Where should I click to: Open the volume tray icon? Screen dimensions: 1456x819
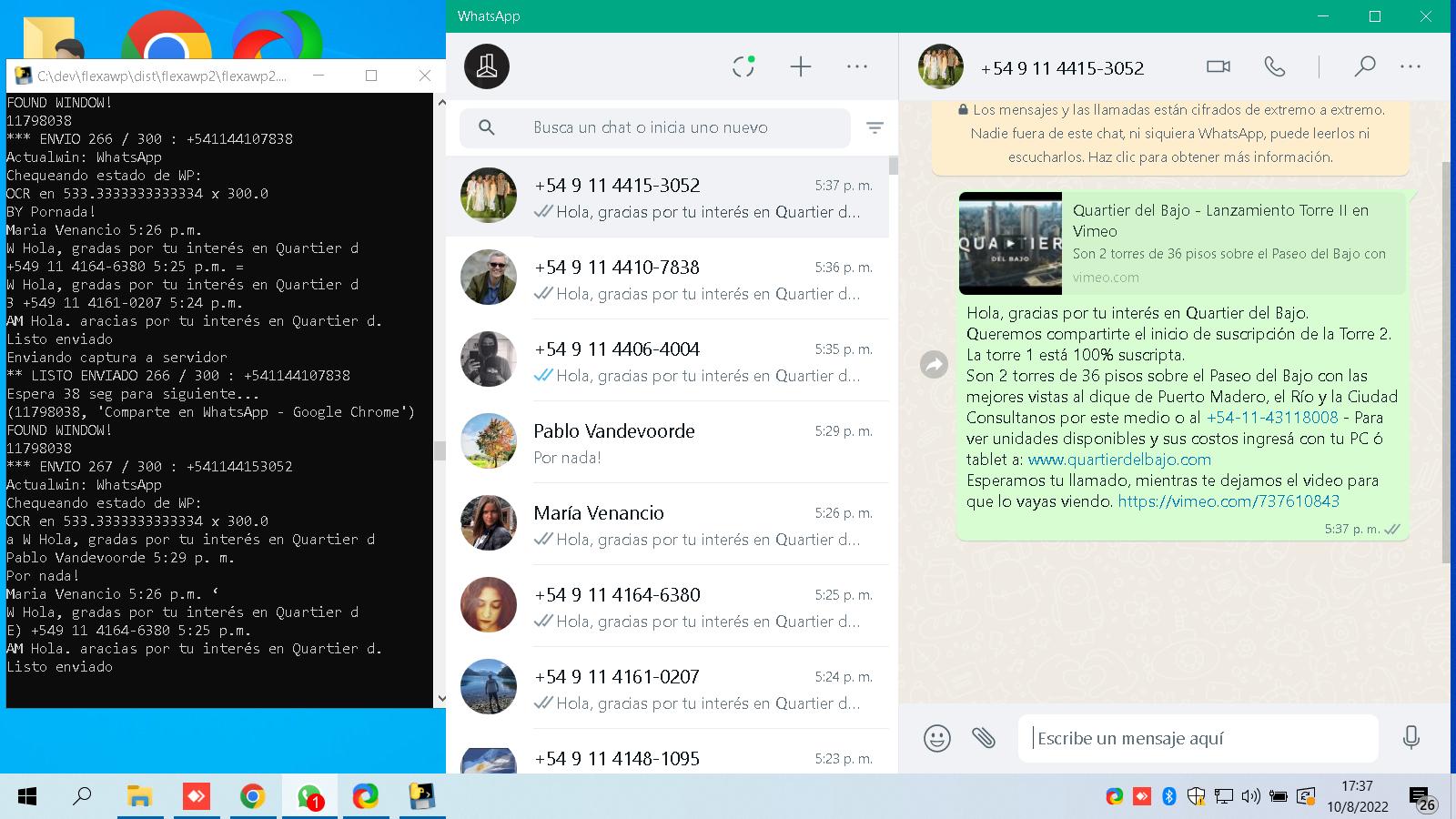coord(1251,797)
